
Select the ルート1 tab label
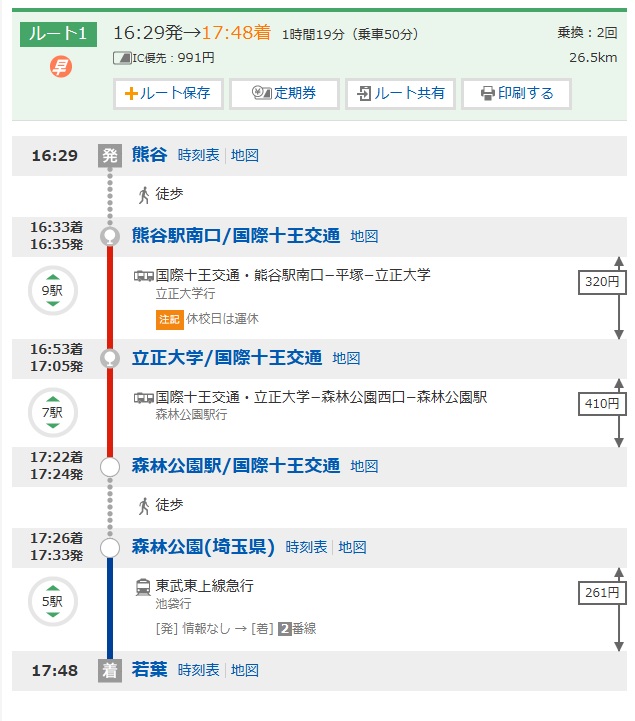coord(59,33)
